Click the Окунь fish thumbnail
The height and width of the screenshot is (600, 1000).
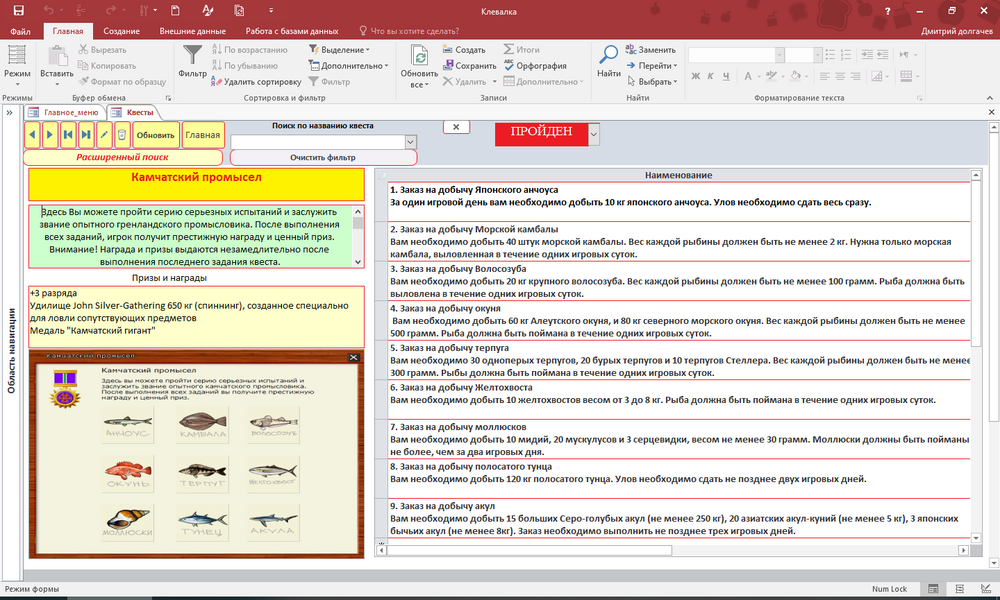[x=128, y=472]
